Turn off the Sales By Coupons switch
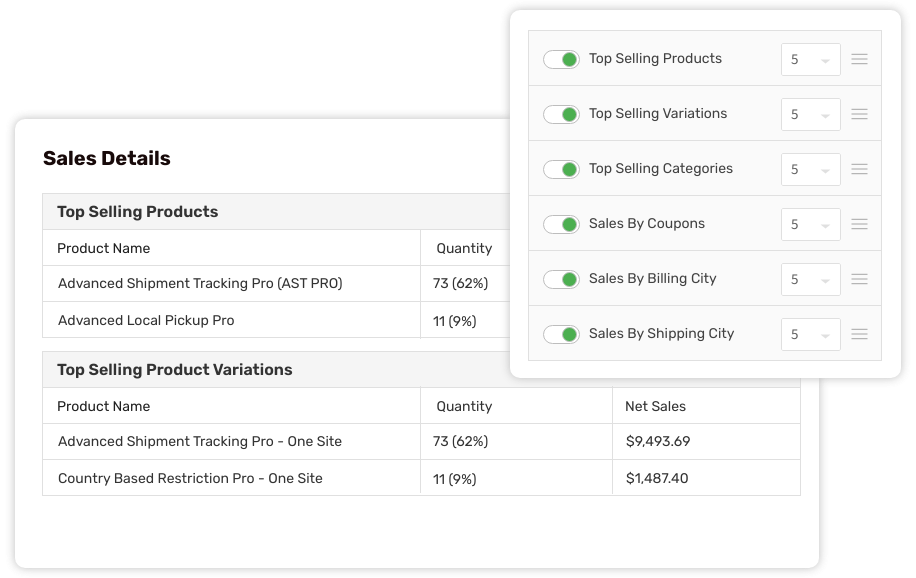Viewport: 916px width, 578px height. pos(561,224)
